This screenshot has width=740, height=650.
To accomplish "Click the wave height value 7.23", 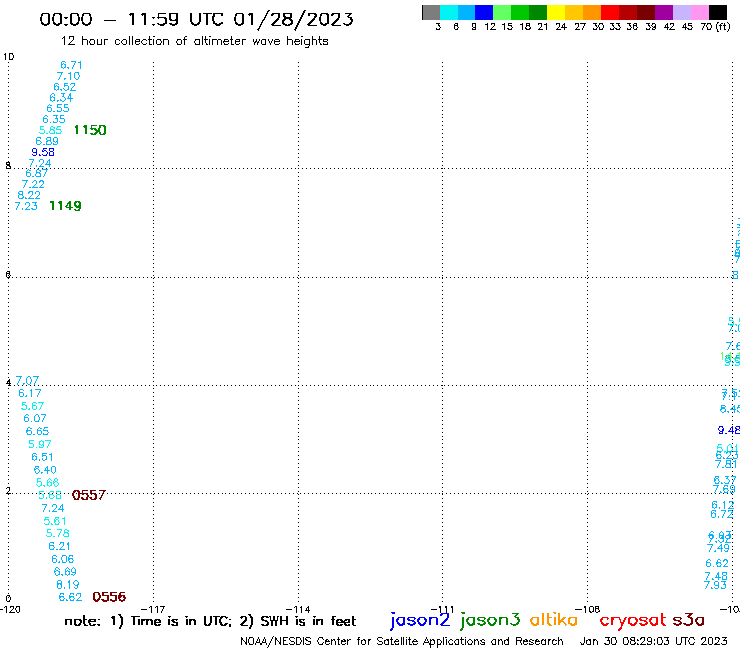I will (x=26, y=206).
